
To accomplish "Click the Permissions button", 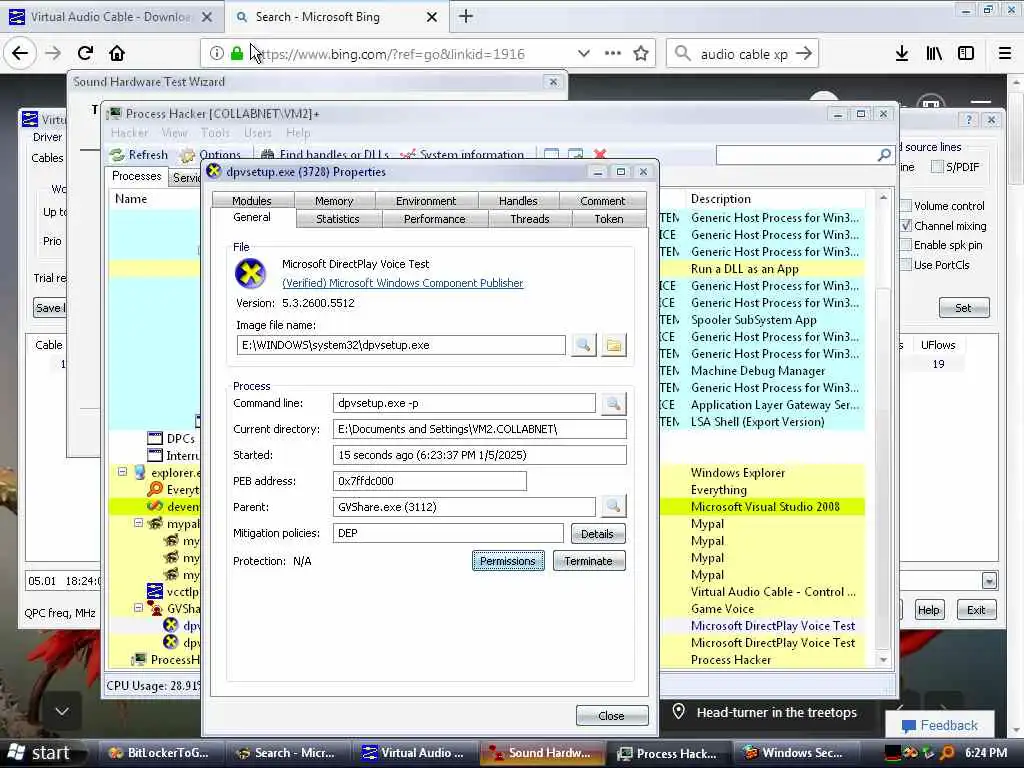I will 508,560.
